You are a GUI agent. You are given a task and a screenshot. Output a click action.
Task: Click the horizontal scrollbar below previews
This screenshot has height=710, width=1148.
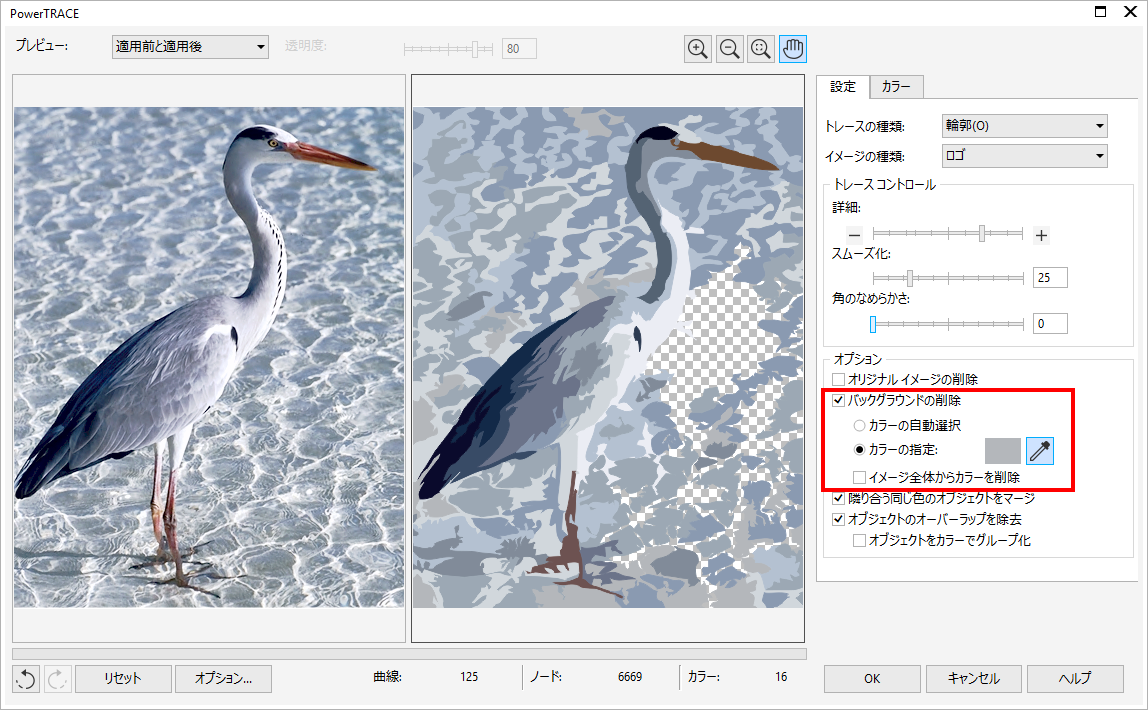tap(409, 654)
